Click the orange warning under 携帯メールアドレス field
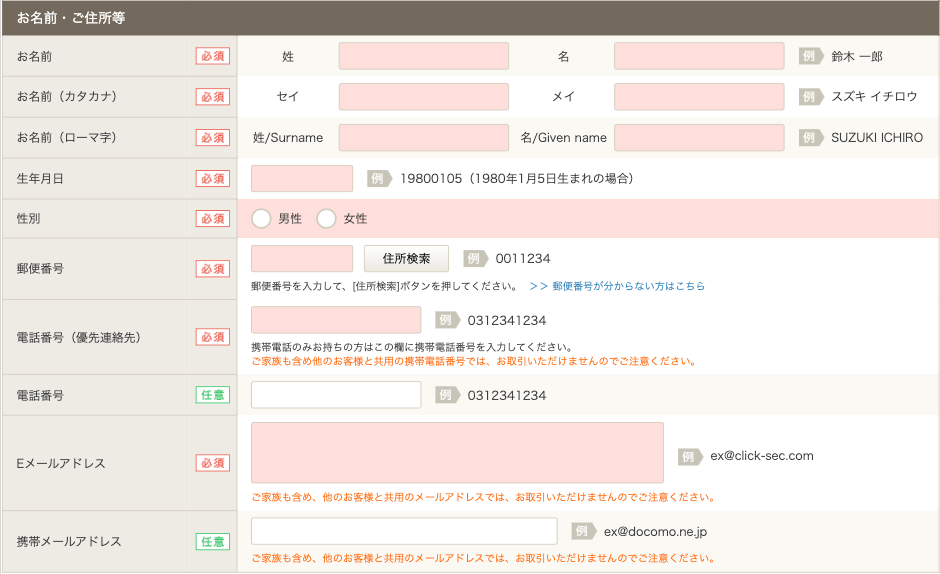 tap(483, 558)
